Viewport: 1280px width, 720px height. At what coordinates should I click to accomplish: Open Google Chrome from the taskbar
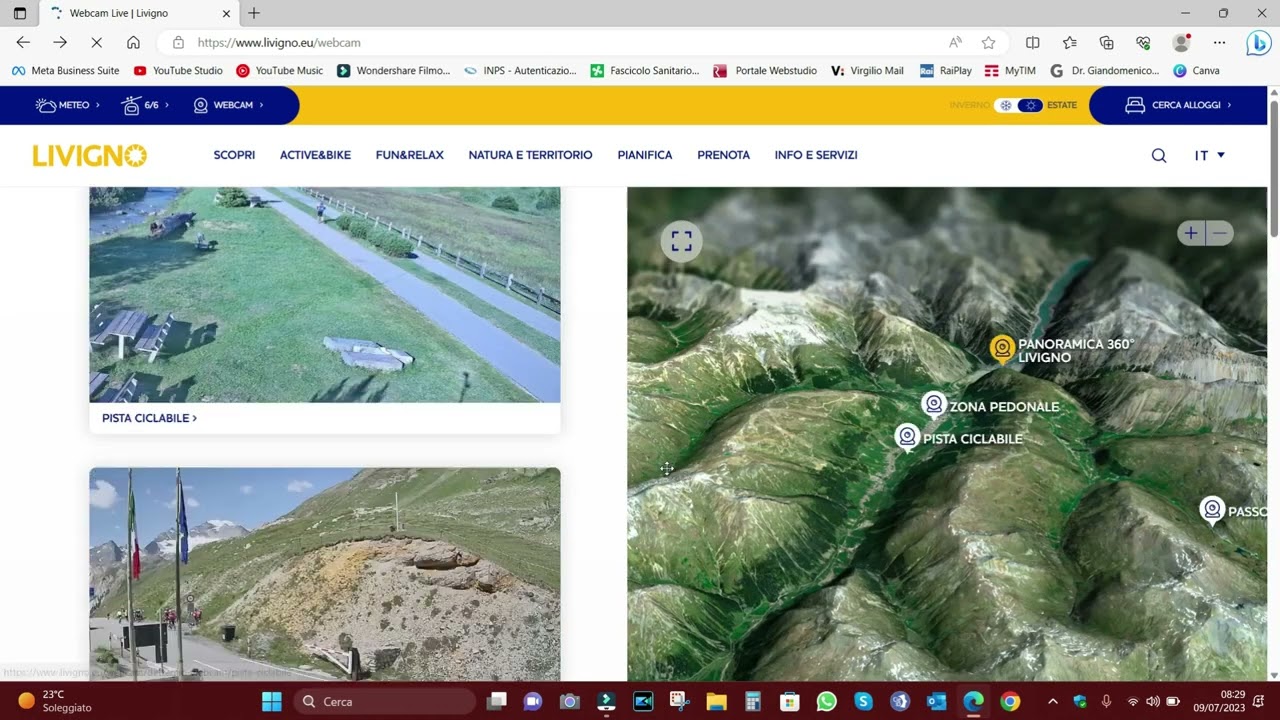[x=1010, y=701]
